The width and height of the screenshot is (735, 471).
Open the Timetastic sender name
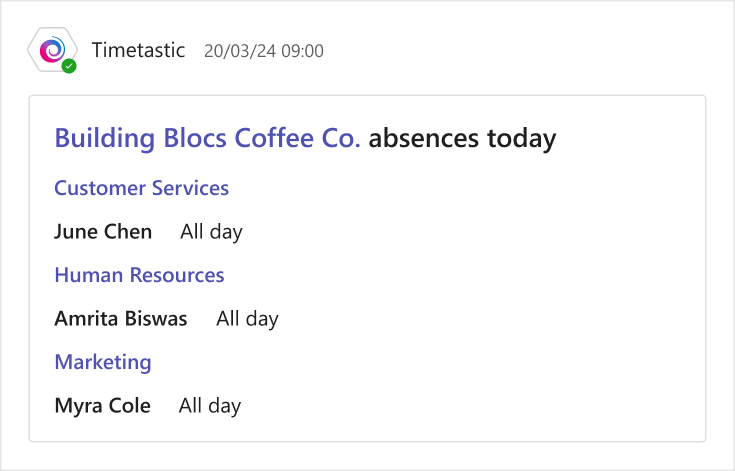138,50
